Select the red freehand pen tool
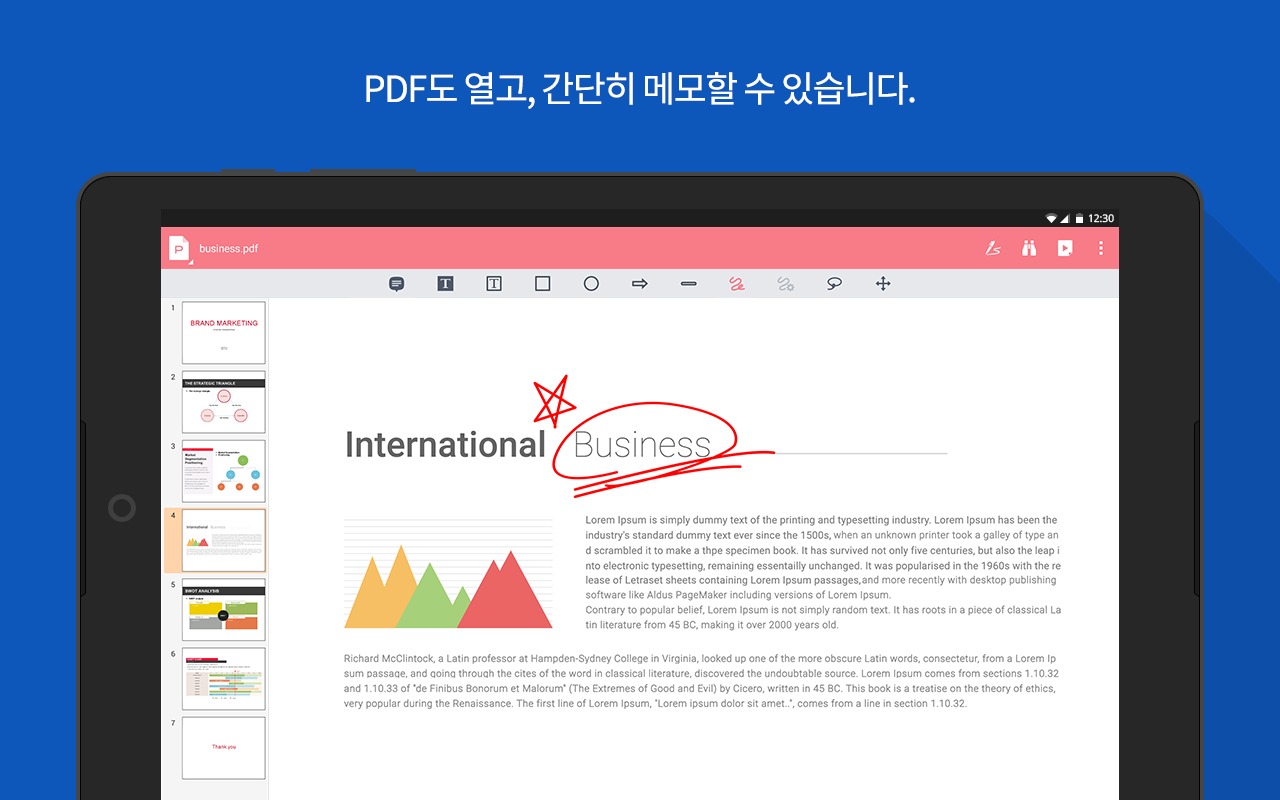1280x800 pixels. pos(737,284)
